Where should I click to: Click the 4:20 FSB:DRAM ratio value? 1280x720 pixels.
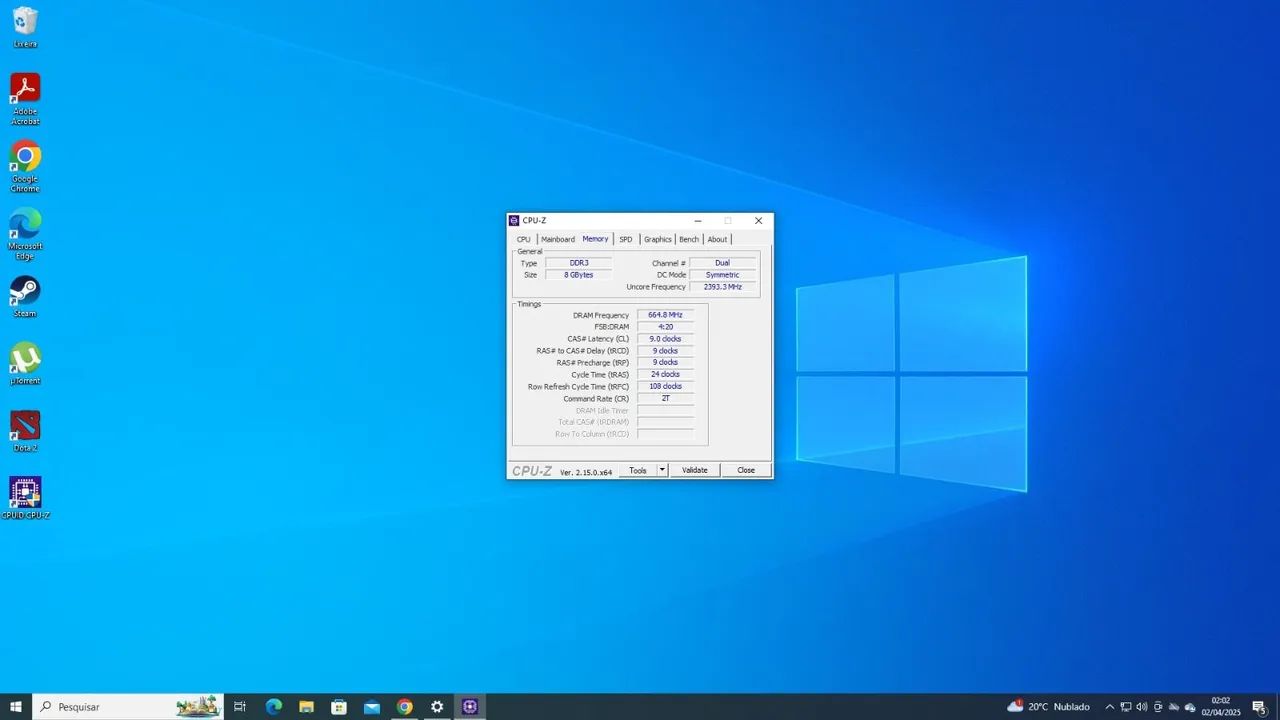pyautogui.click(x=665, y=327)
